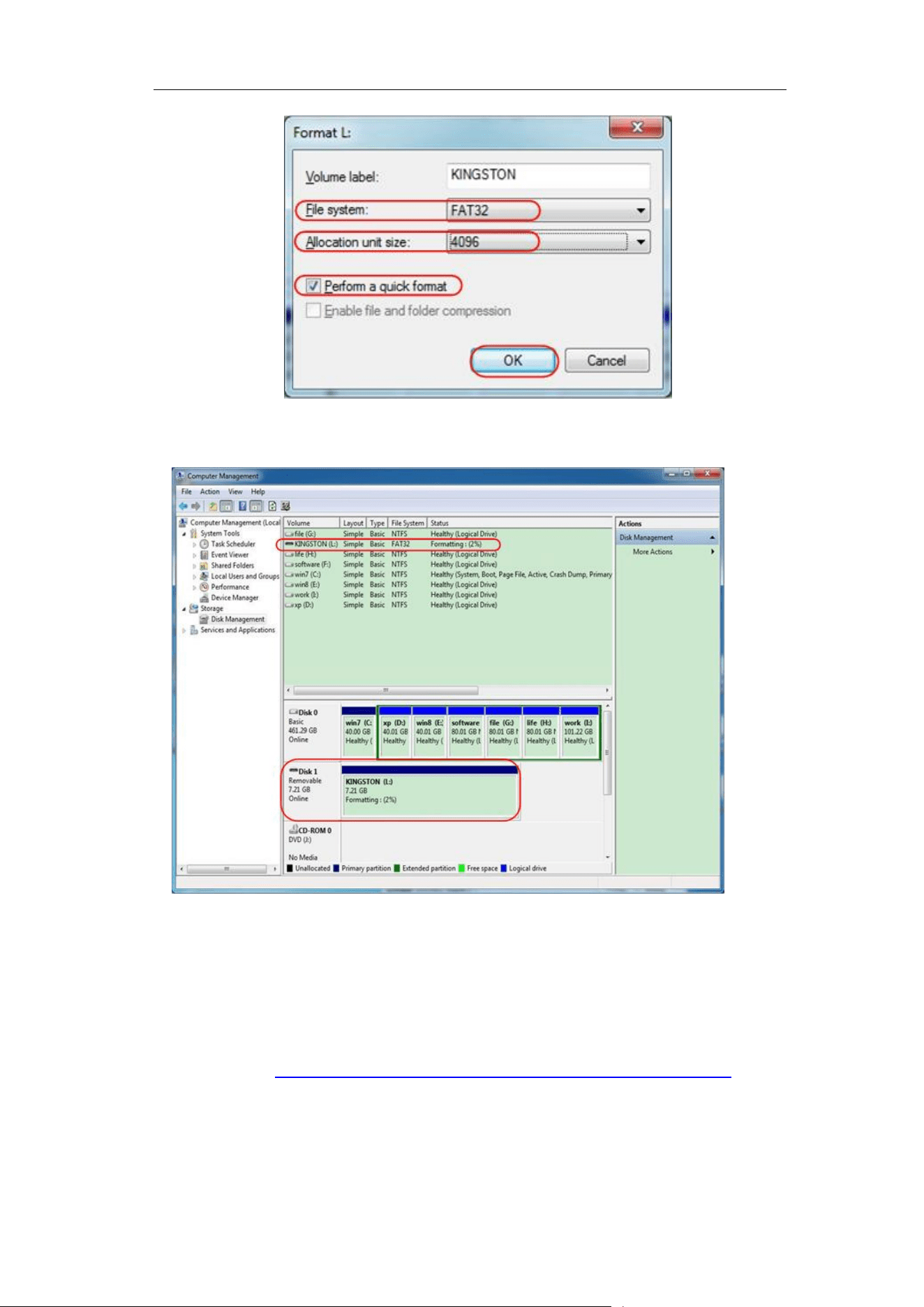Open the View menu
The height and width of the screenshot is (1307, 924).
(235, 492)
